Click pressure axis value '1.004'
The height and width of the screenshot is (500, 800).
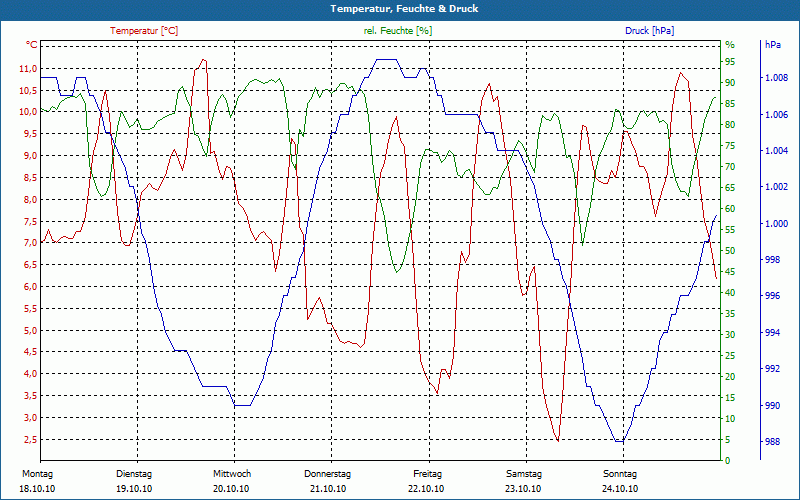777,151
